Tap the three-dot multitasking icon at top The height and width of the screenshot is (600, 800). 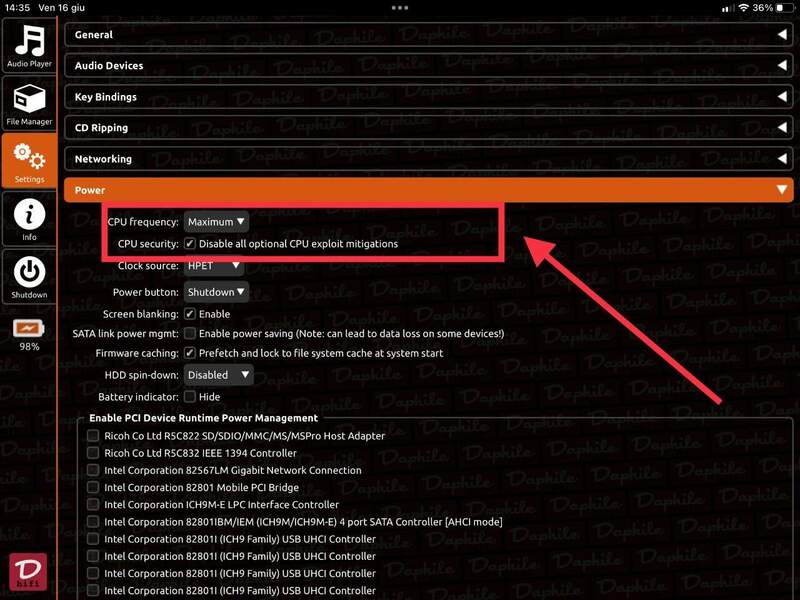pos(400,7)
